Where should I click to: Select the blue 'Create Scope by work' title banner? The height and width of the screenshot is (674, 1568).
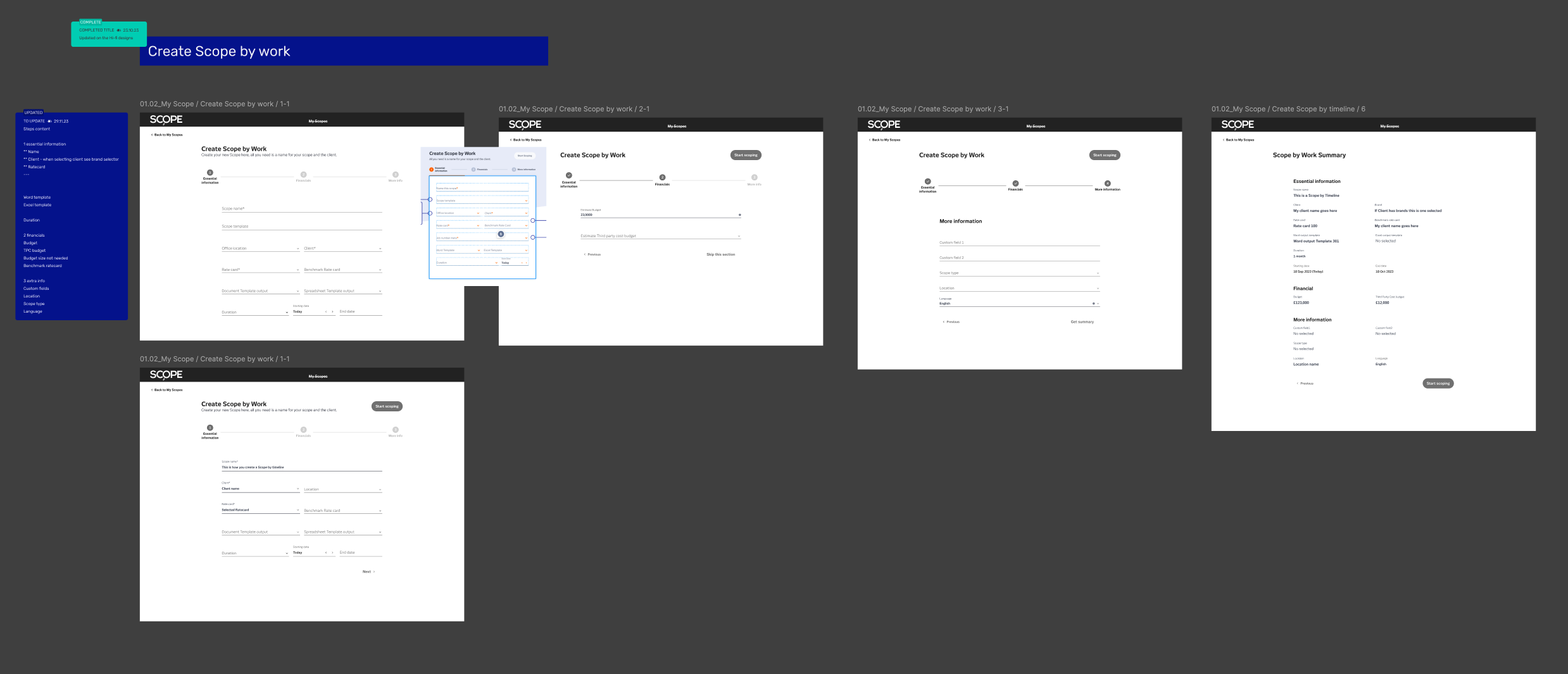coord(344,51)
